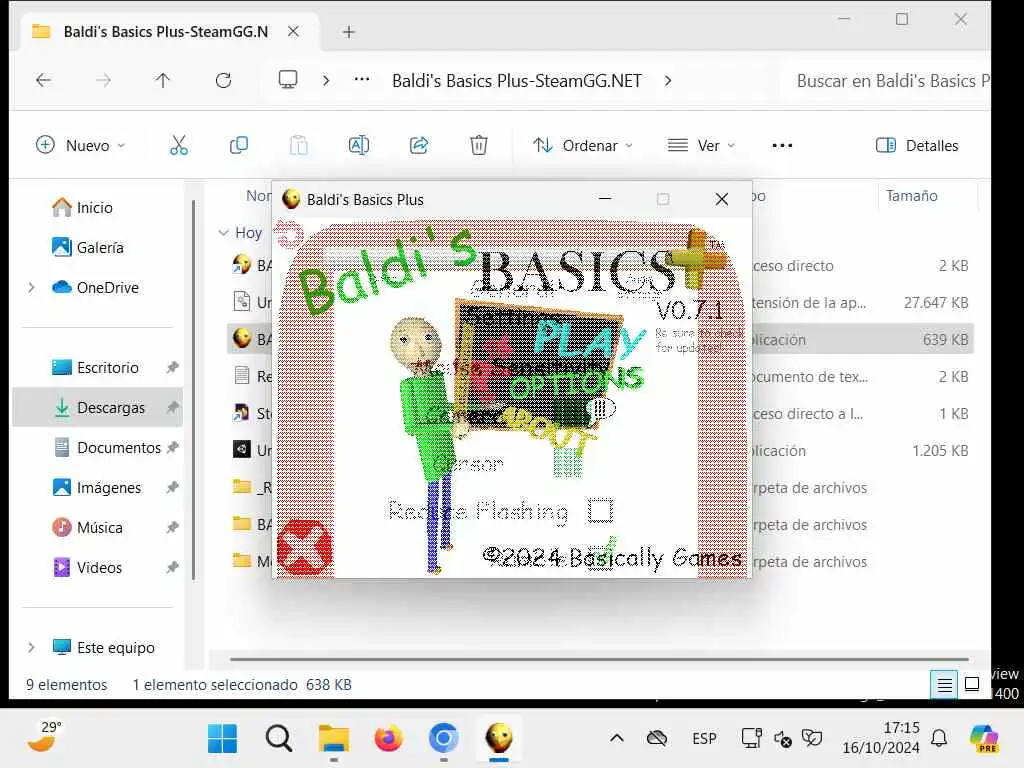Select the file row sized 1.205 KB
The image size is (1024, 768).
point(600,451)
